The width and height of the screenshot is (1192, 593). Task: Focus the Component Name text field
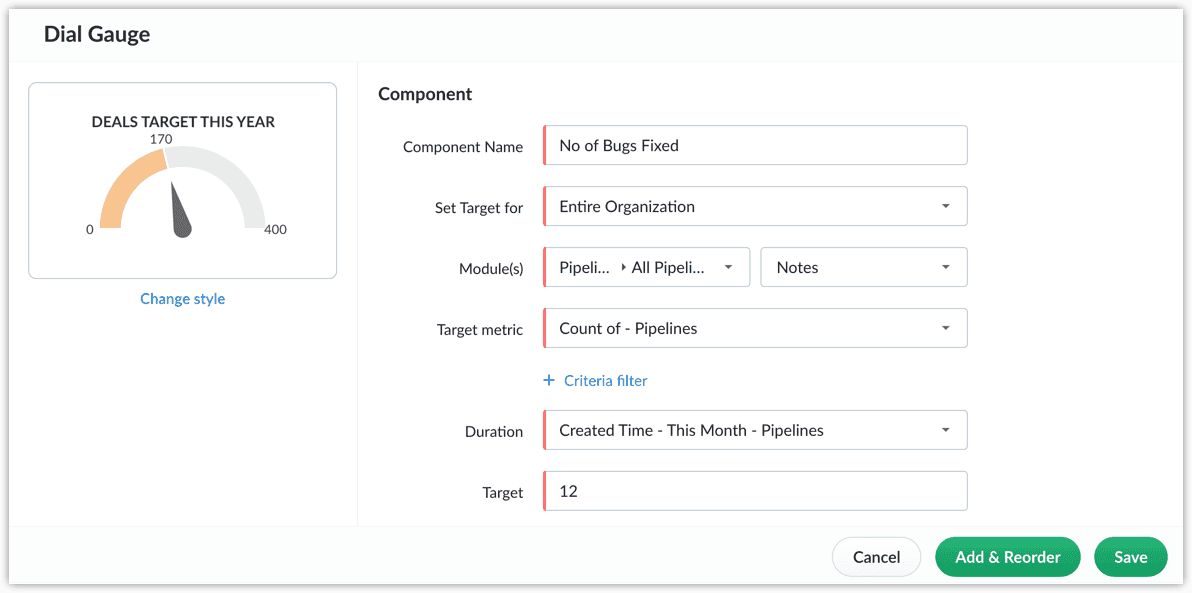pos(755,146)
